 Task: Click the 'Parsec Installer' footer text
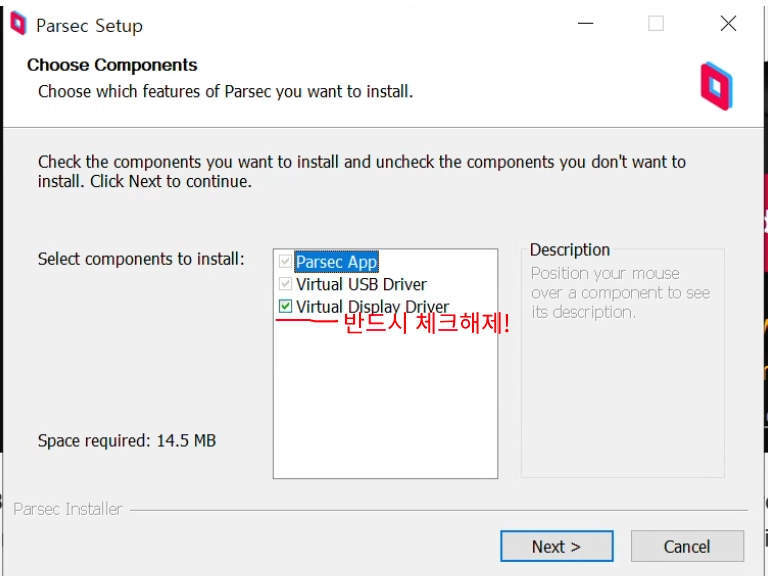point(68,509)
